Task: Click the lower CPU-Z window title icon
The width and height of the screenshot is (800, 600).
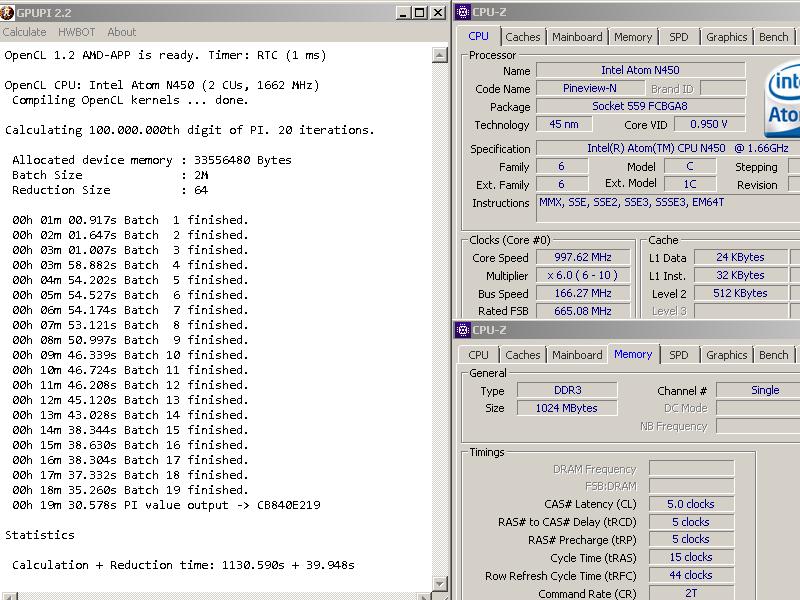Action: click(463, 330)
